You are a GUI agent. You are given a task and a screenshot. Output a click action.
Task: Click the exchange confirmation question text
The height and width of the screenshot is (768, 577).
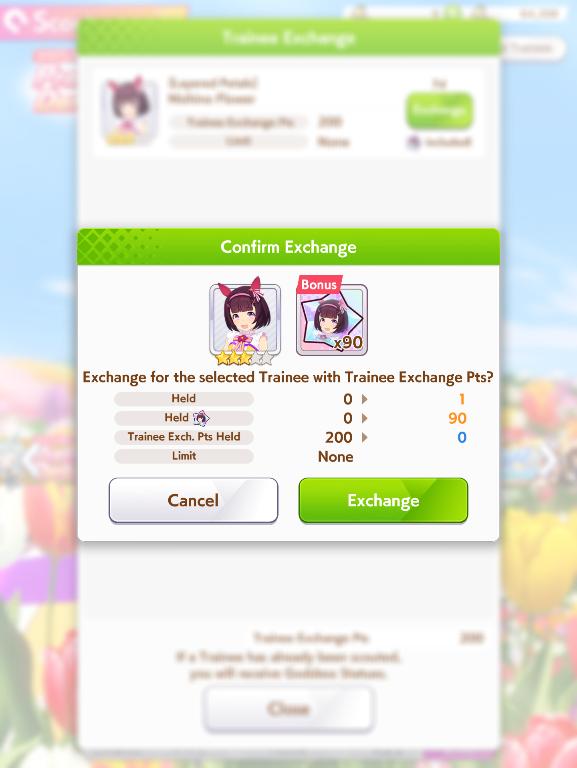[288, 377]
